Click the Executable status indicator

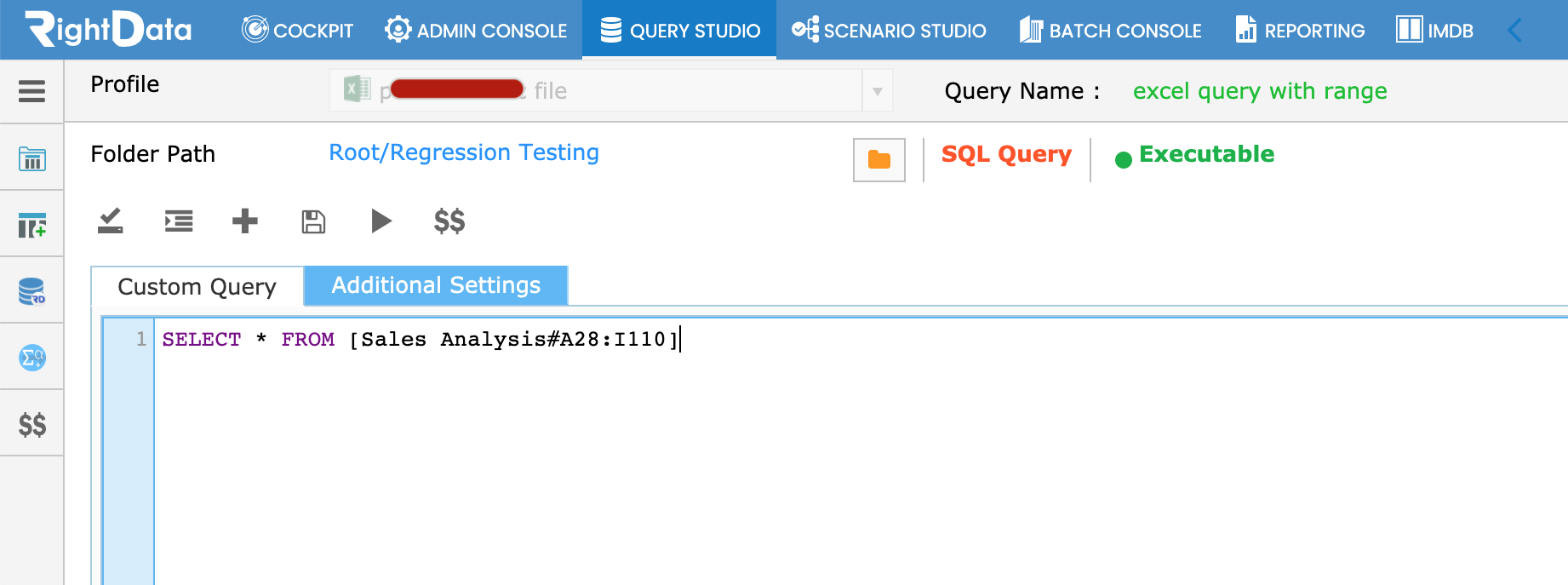click(1194, 154)
